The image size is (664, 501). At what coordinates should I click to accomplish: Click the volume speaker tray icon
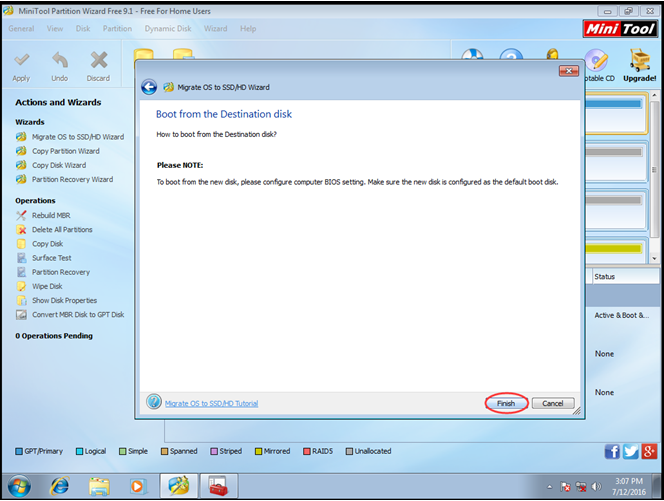[596, 487]
